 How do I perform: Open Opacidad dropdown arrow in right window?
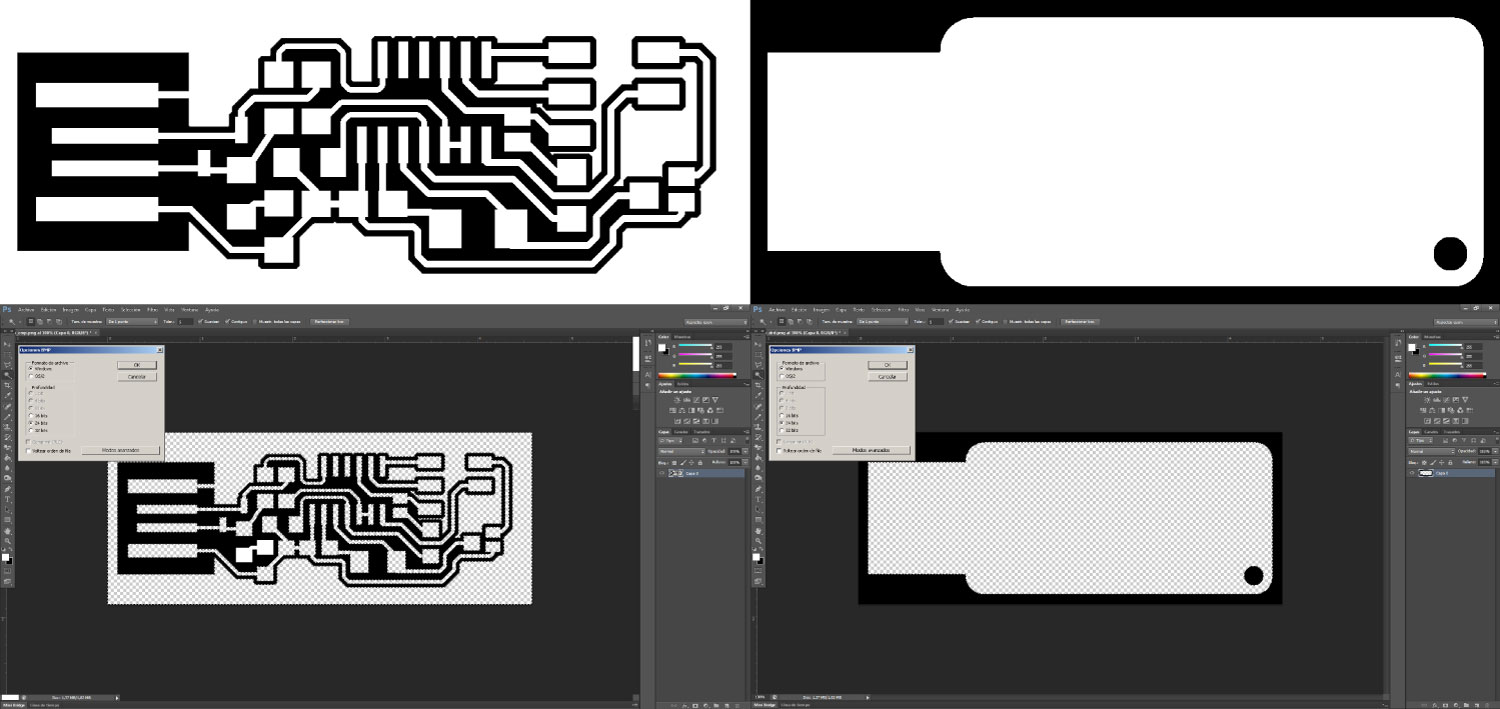(1495, 451)
